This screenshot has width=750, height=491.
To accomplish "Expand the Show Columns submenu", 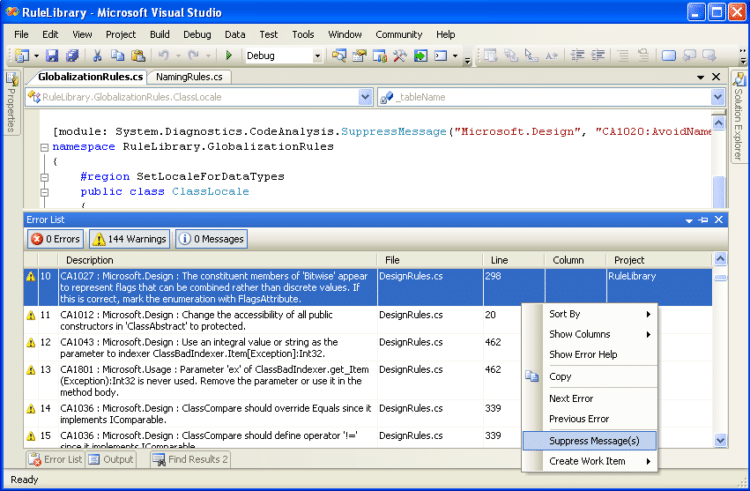I will (590, 334).
